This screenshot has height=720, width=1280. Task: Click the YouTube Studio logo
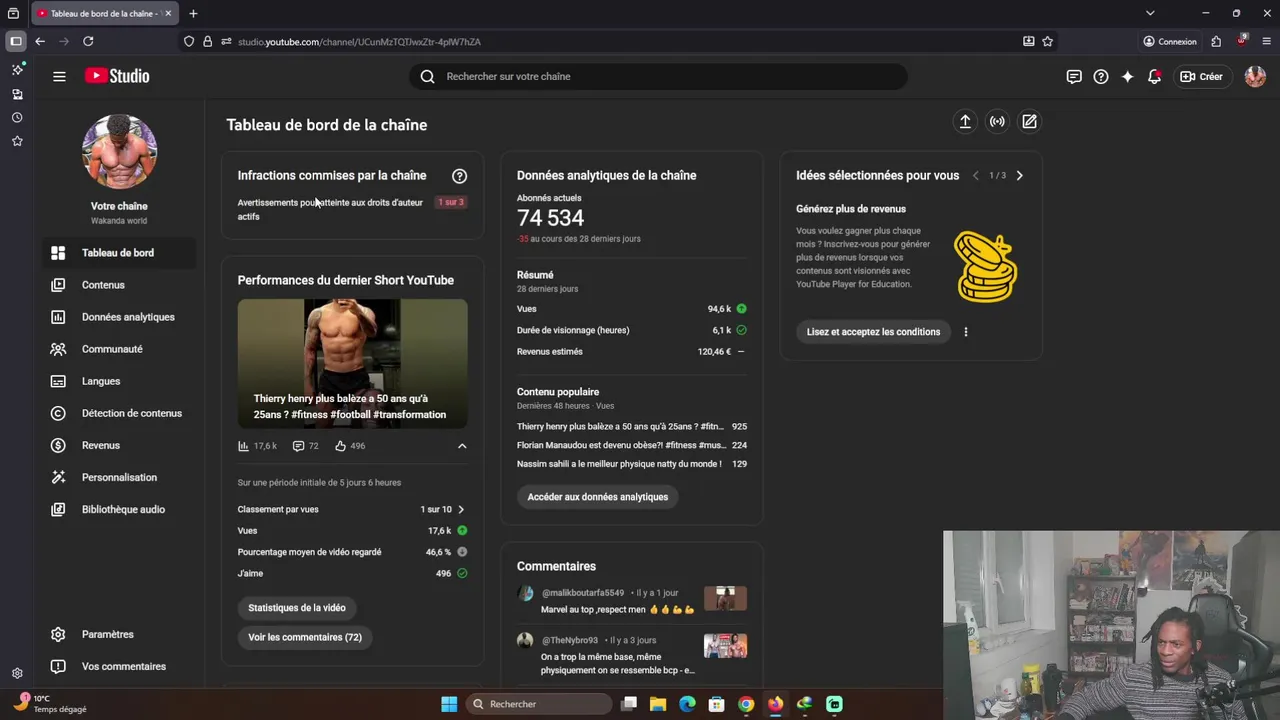coord(117,76)
